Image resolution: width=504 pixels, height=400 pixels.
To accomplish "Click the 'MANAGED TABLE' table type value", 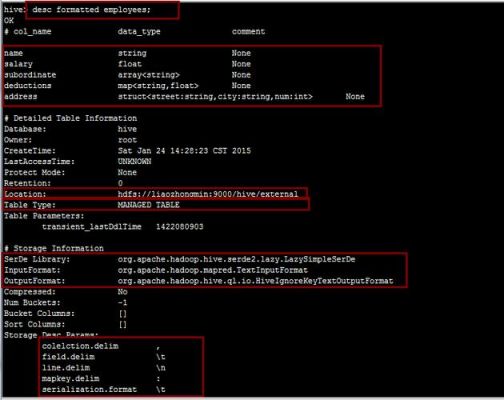I will [149, 205].
